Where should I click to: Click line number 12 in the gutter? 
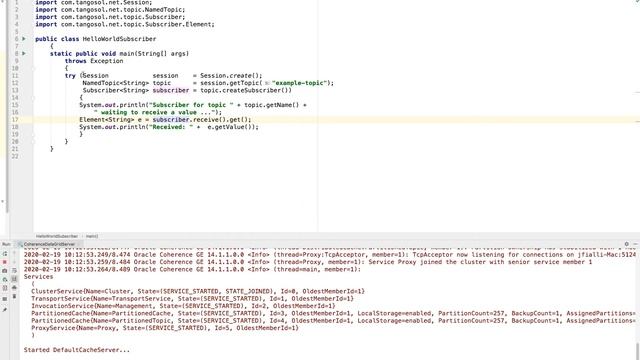coord(15,83)
